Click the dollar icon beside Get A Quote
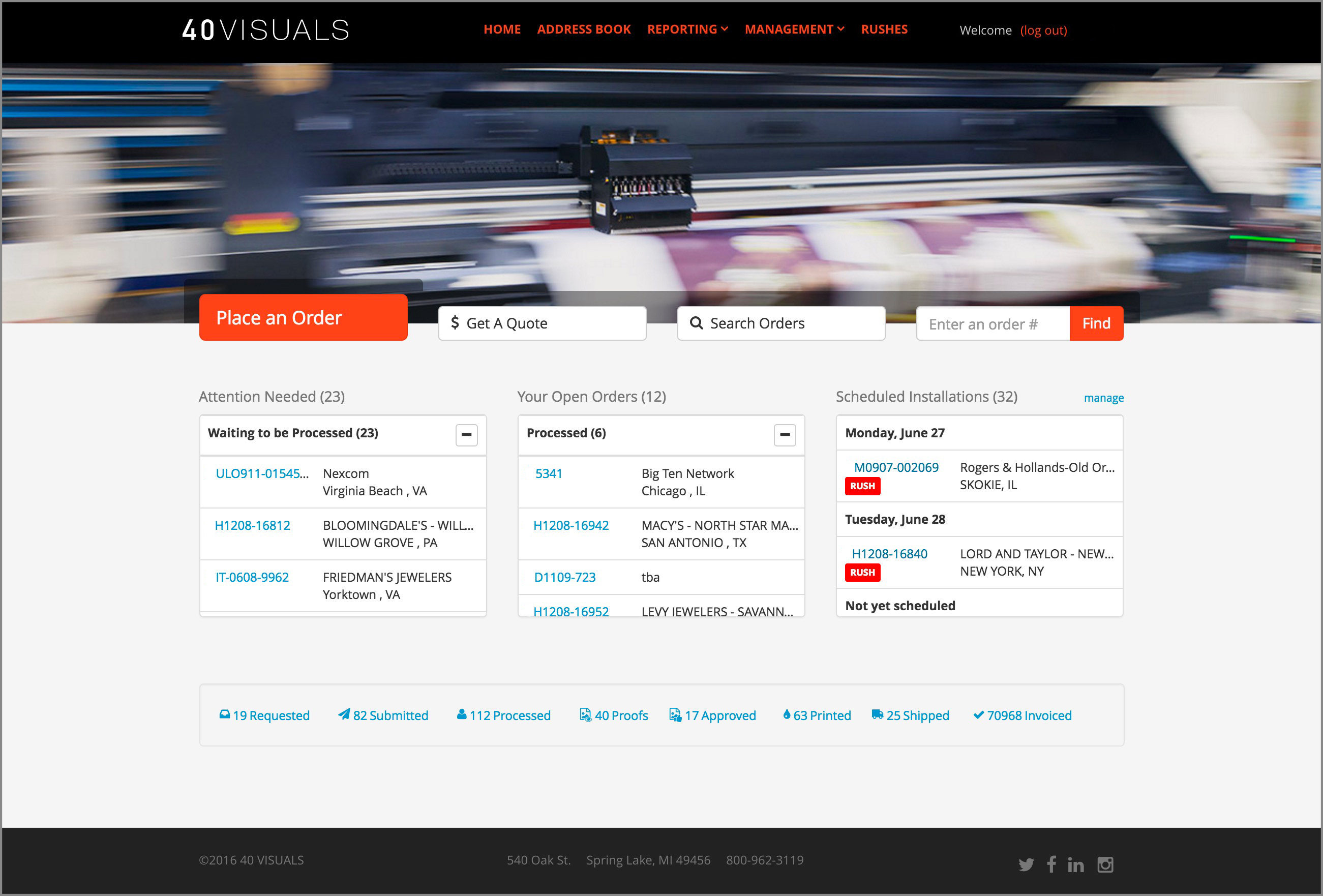Screen dimensions: 1323x896 456,323
